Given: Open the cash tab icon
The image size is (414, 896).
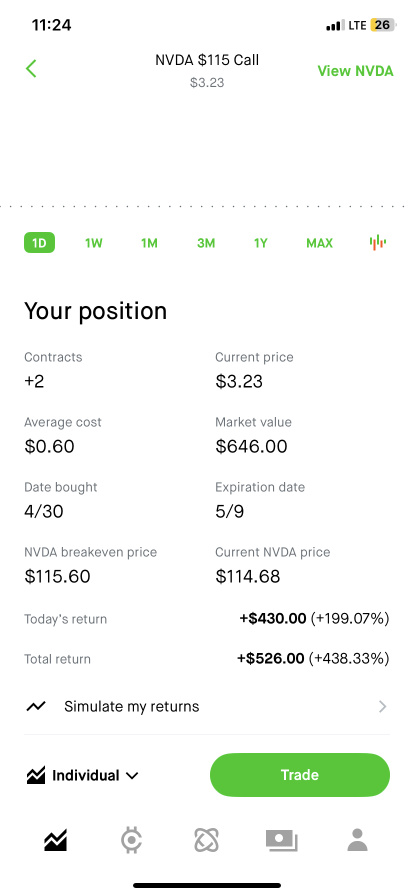Looking at the screenshot, I should pos(281,841).
